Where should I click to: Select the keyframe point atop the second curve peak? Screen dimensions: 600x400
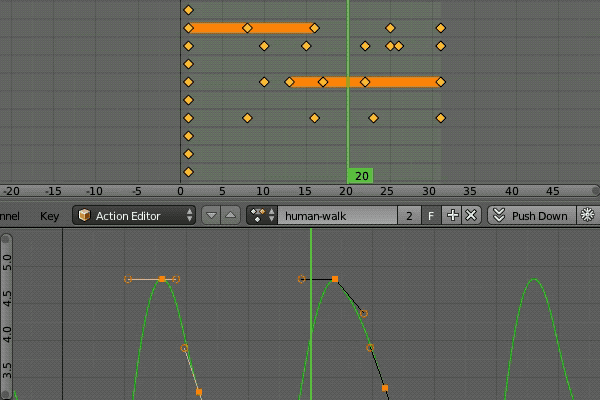point(335,279)
